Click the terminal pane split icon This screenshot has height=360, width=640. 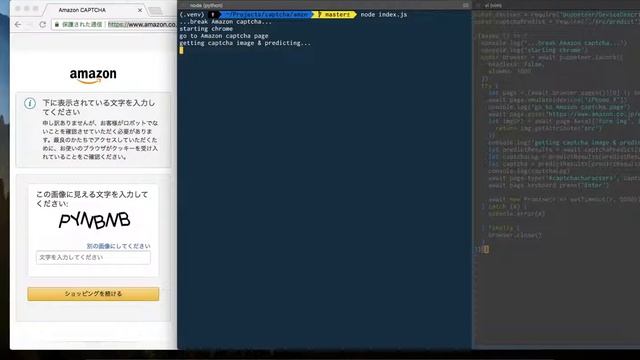tap(466, 5)
